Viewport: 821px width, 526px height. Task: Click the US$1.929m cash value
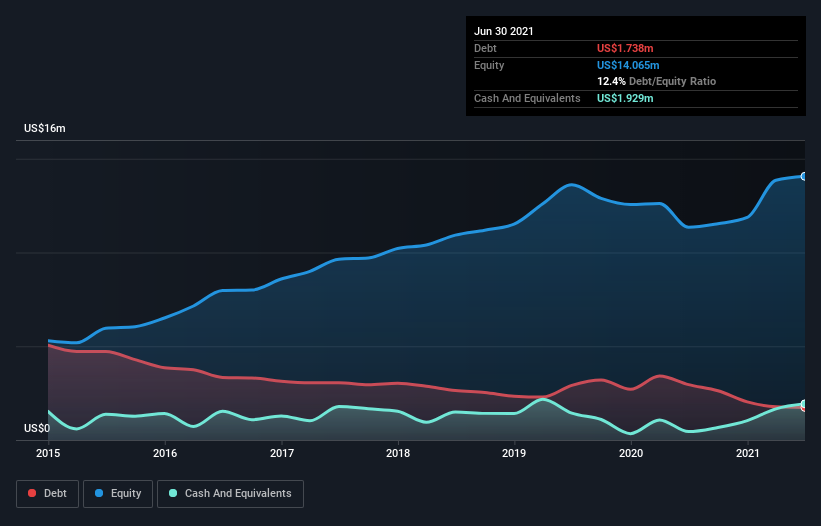point(625,98)
